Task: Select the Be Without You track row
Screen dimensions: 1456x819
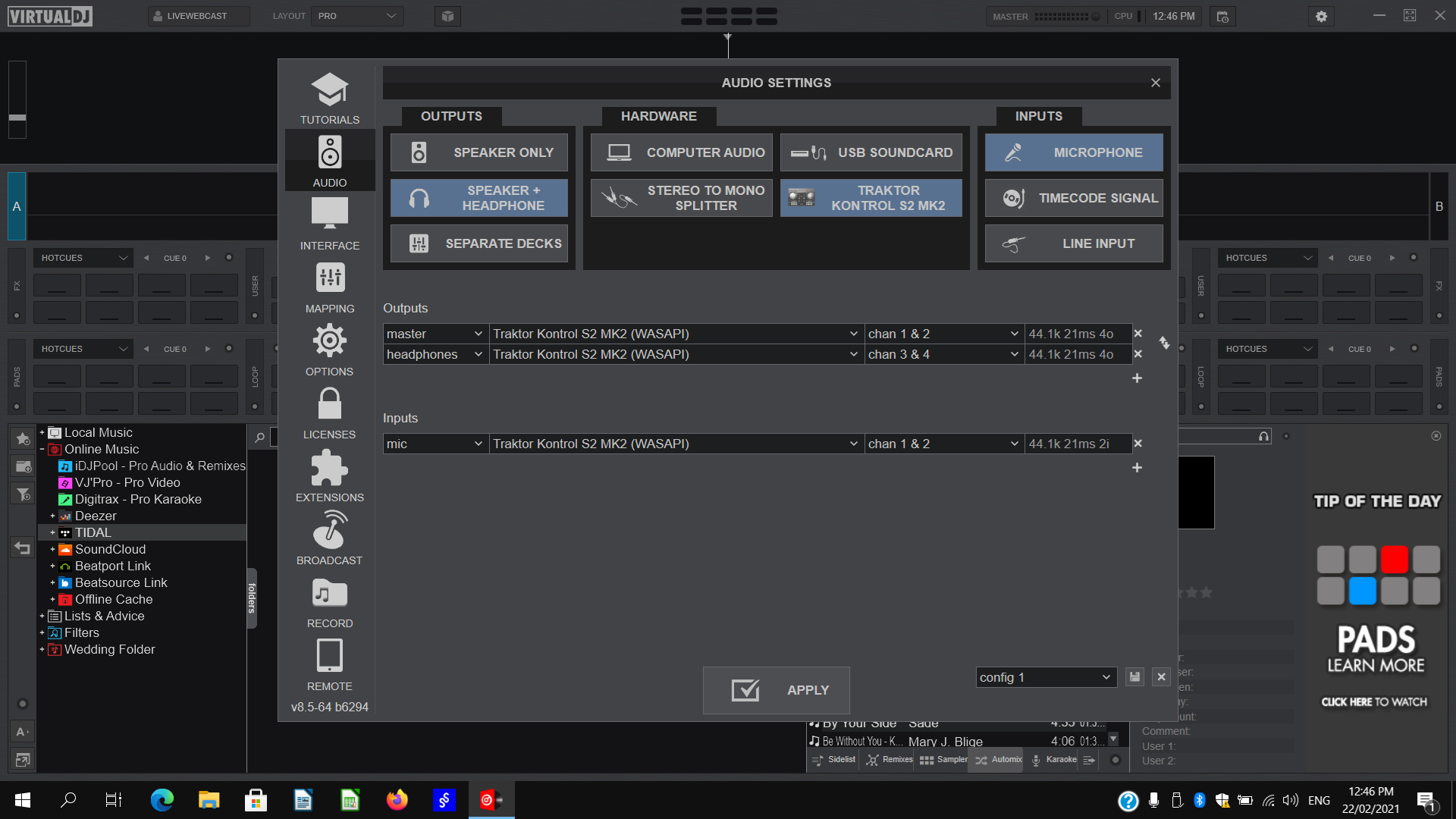Action: (957, 742)
